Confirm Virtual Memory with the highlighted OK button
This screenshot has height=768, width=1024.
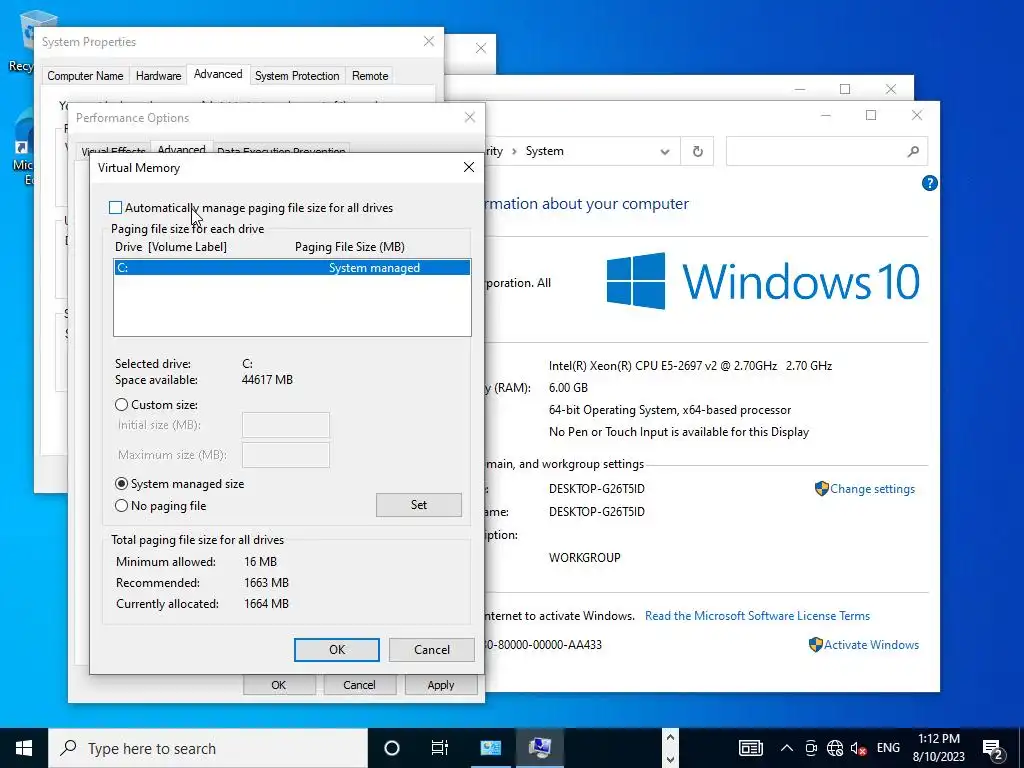336,650
